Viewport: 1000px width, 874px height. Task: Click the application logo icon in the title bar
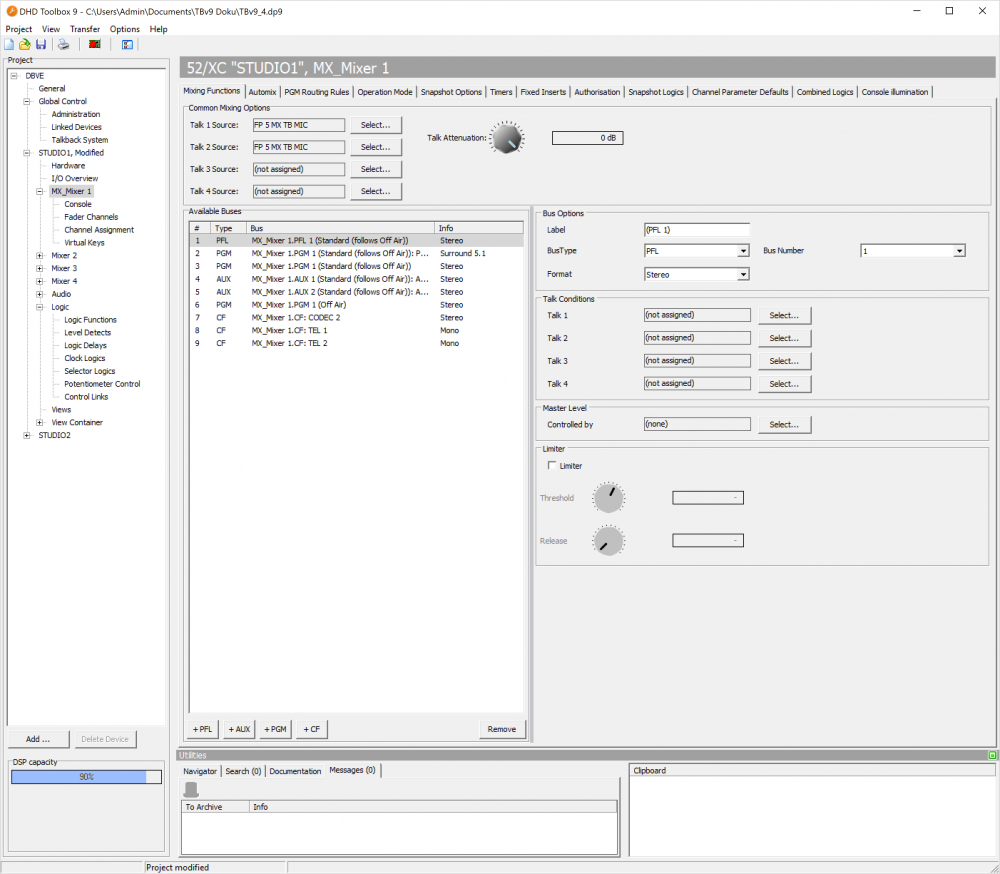pyautogui.click(x=8, y=10)
